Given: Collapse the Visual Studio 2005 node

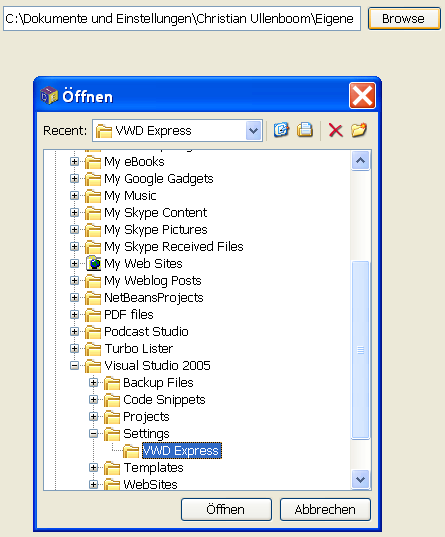Looking at the screenshot, I should (74, 365).
